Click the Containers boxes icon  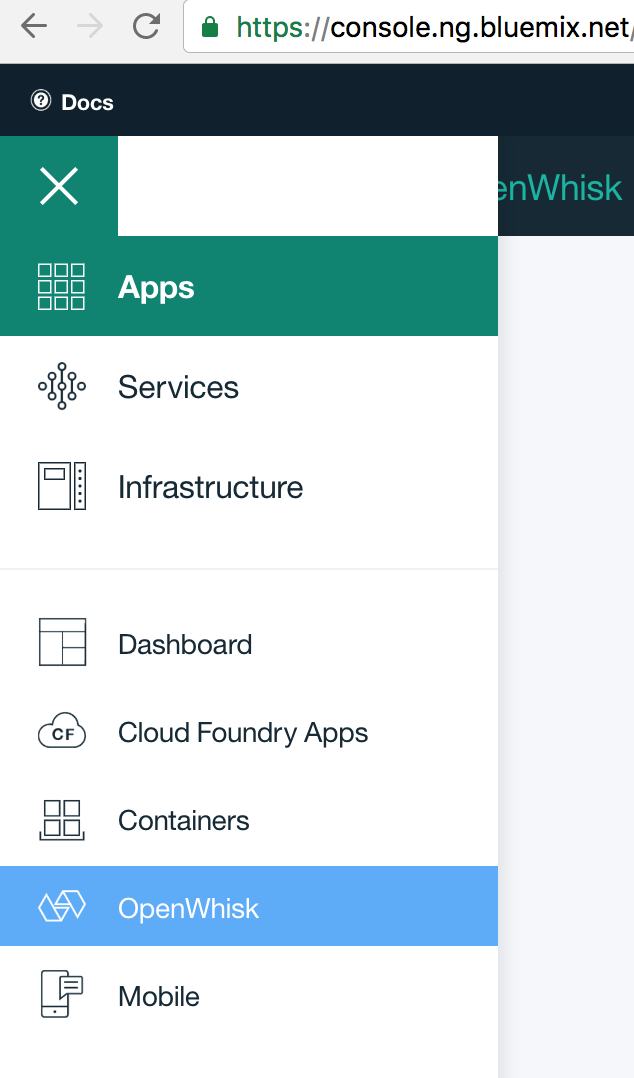point(62,820)
